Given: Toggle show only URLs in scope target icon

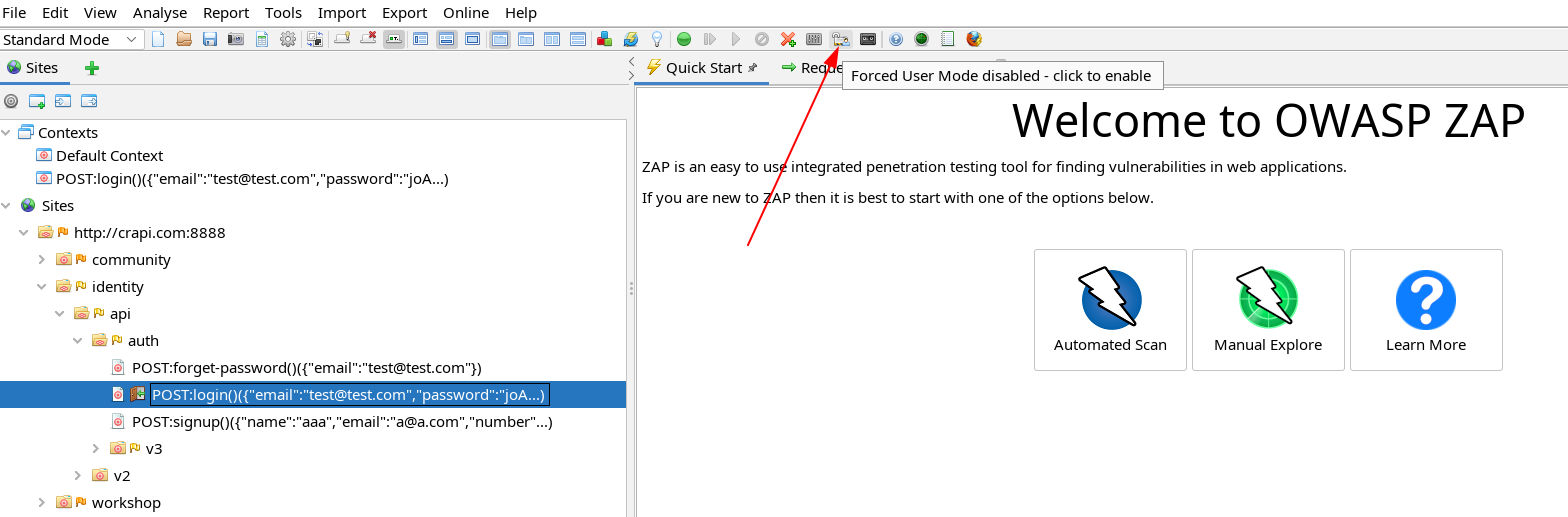Looking at the screenshot, I should (x=11, y=101).
